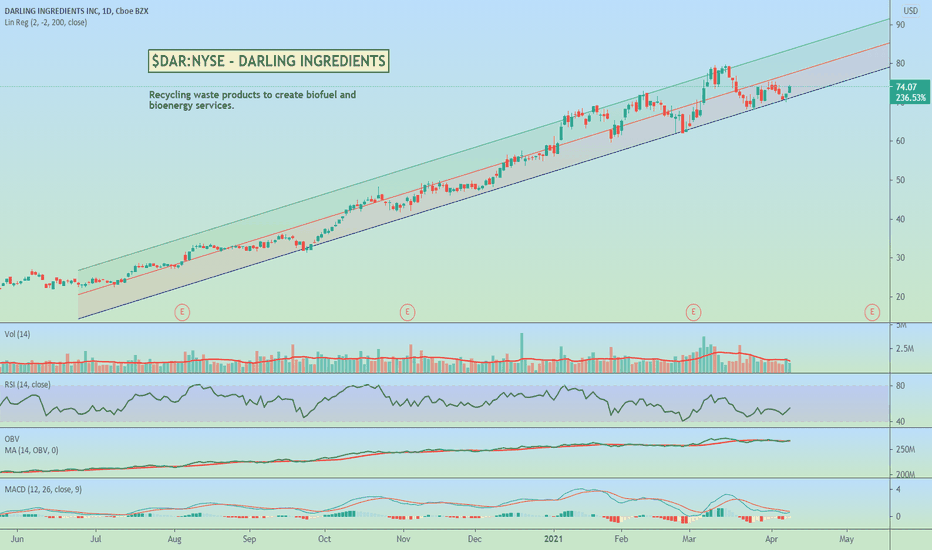
Task: Select the RSI (14, close) indicator label
Action: click(x=27, y=385)
